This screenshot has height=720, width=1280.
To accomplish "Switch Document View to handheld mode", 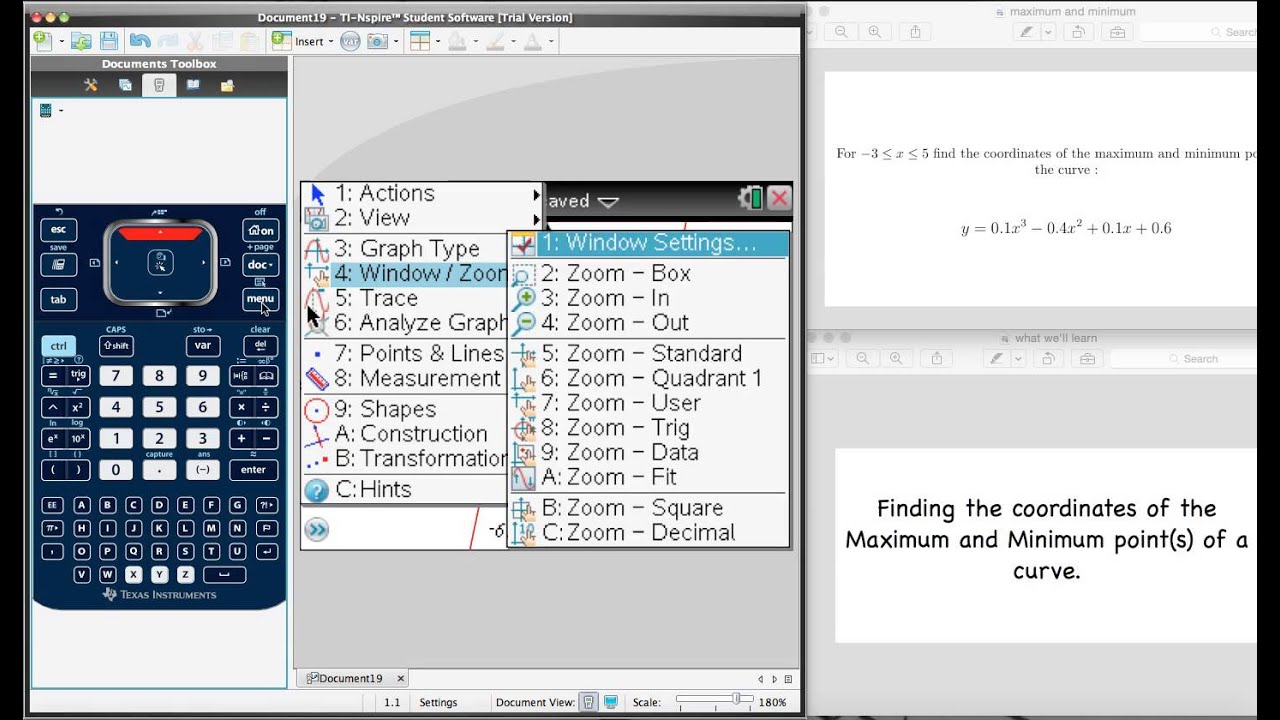I will (590, 702).
